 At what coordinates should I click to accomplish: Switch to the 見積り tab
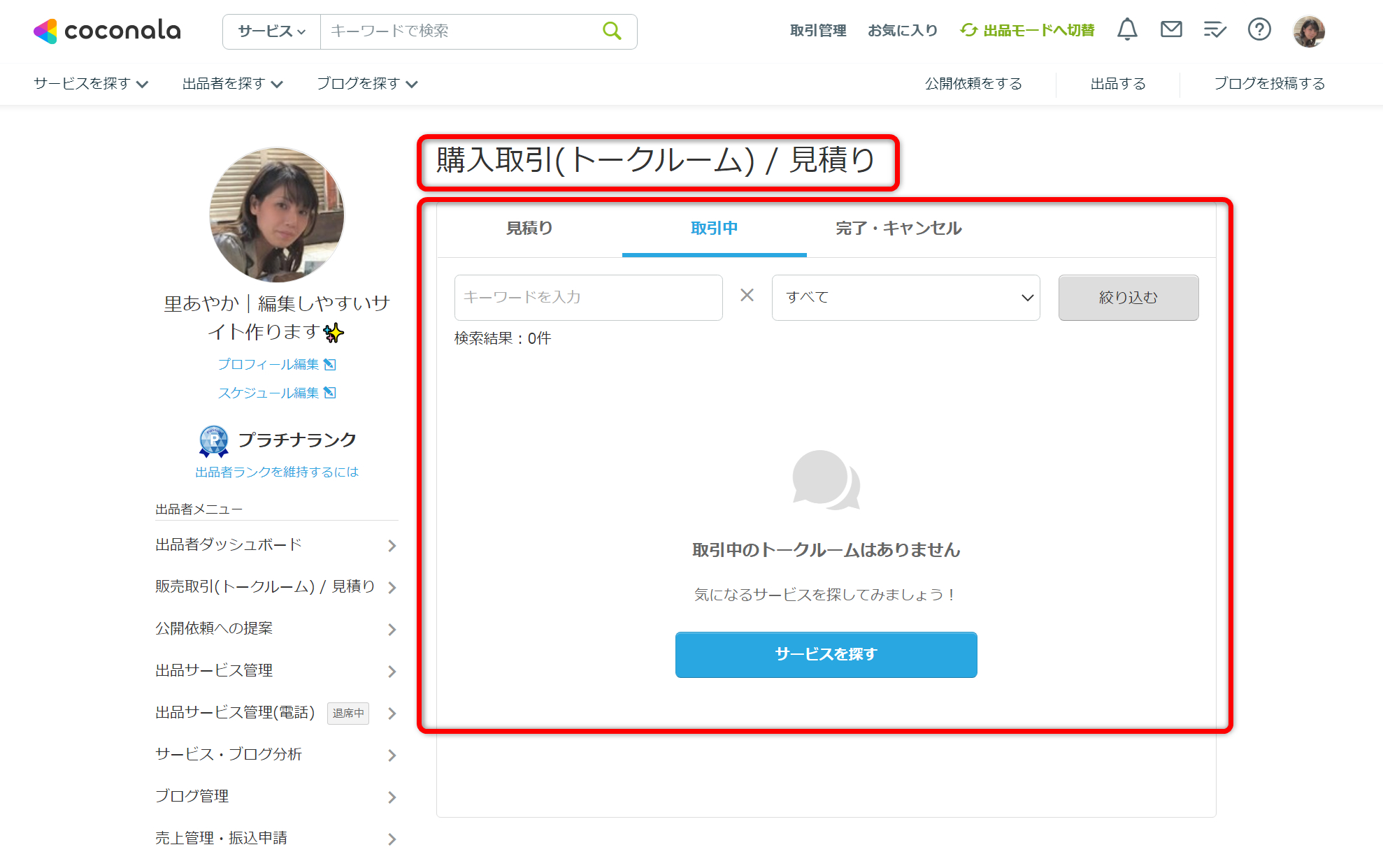tap(529, 229)
